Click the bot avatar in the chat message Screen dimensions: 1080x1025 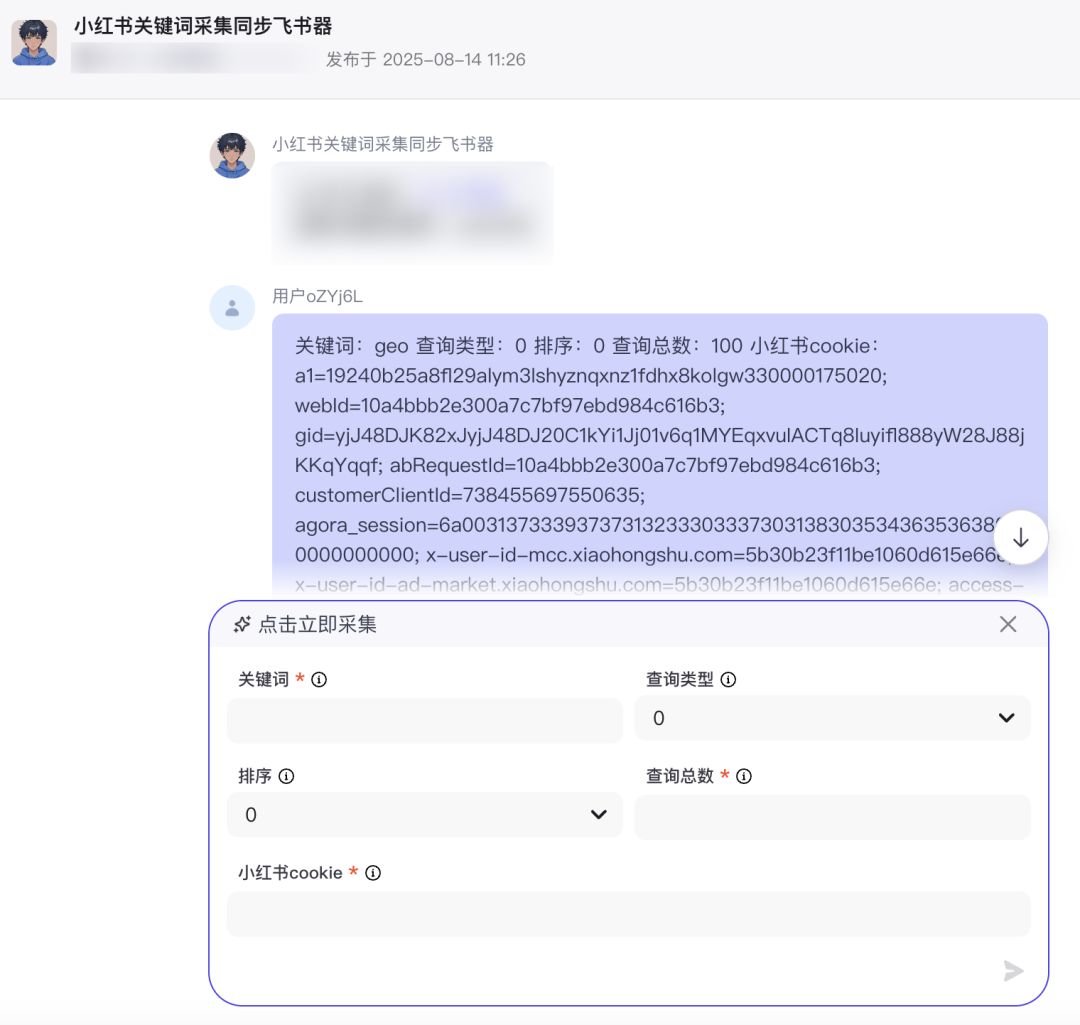tap(232, 156)
